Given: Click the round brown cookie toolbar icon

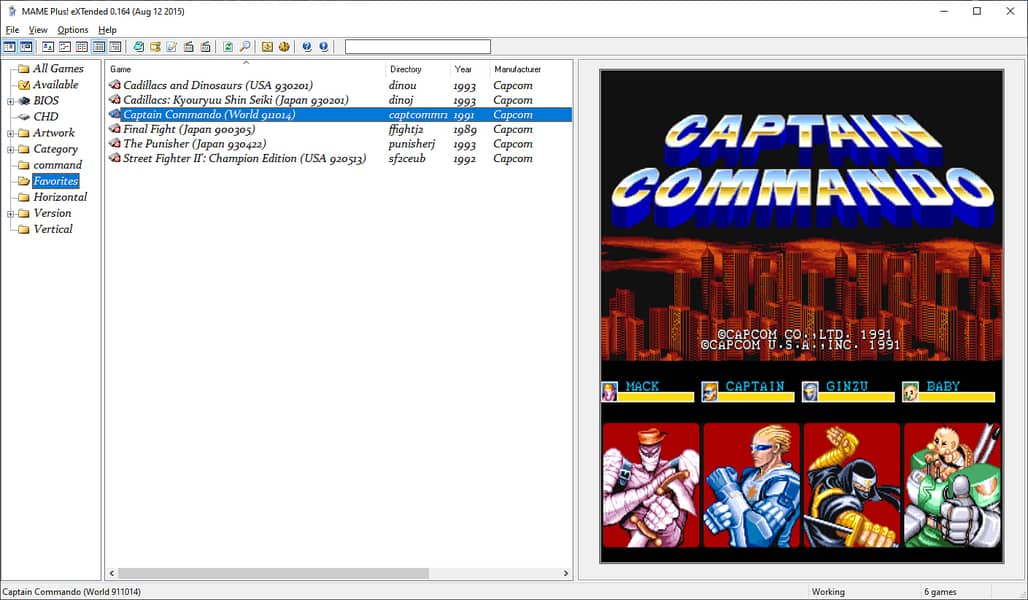Looking at the screenshot, I should coord(284,47).
